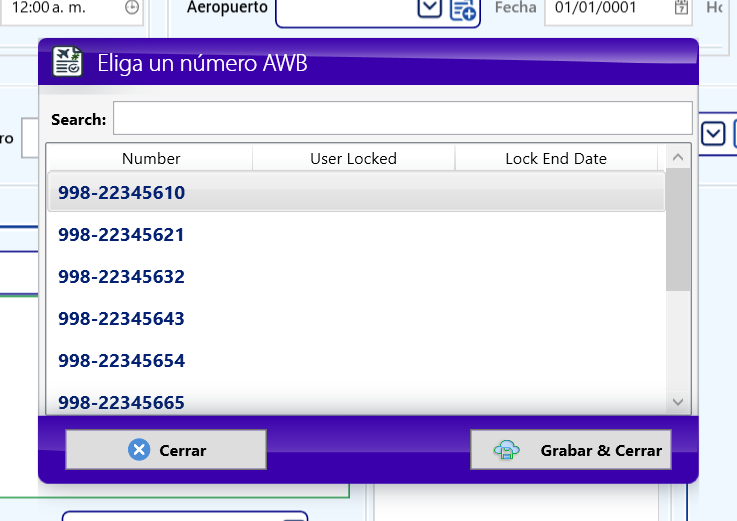This screenshot has height=521, width=737.
Task: Sort by the Number column header
Action: coord(151,158)
